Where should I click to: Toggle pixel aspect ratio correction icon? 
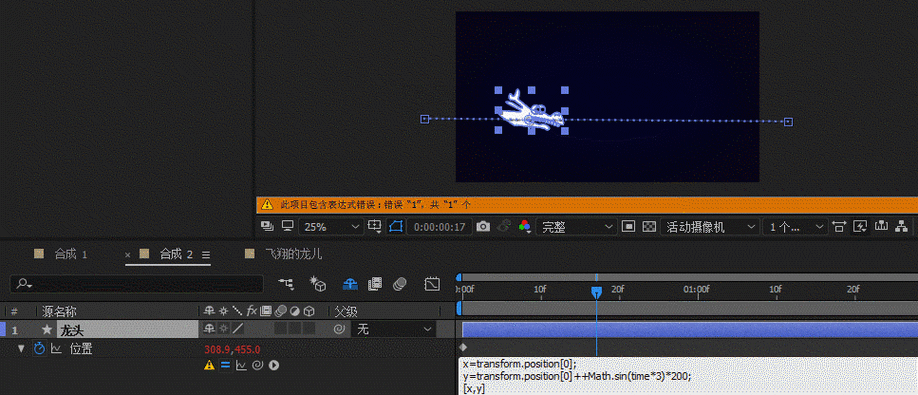click(x=839, y=226)
